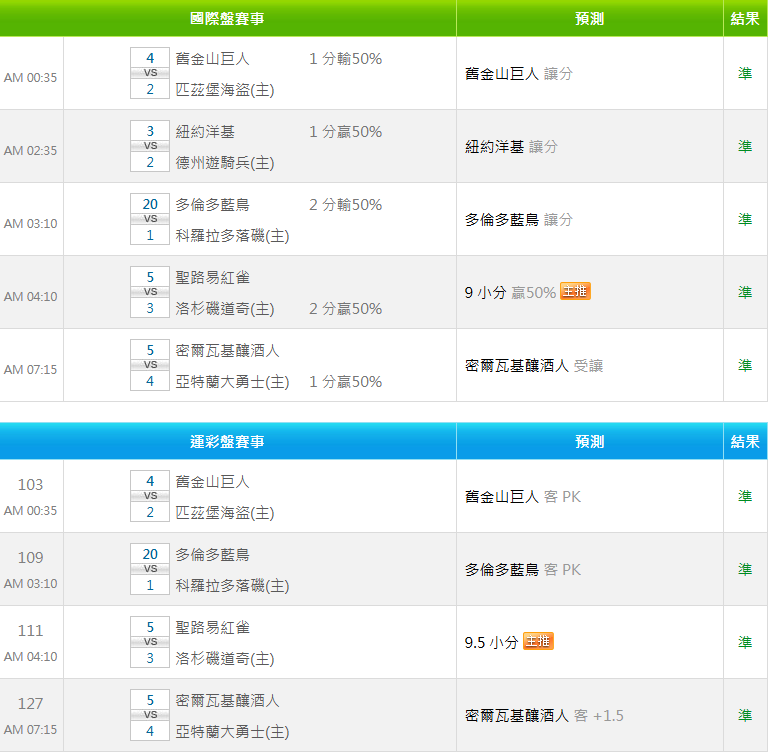
Task: Open 紐約洋基 team link in match row
Action: (x=205, y=131)
